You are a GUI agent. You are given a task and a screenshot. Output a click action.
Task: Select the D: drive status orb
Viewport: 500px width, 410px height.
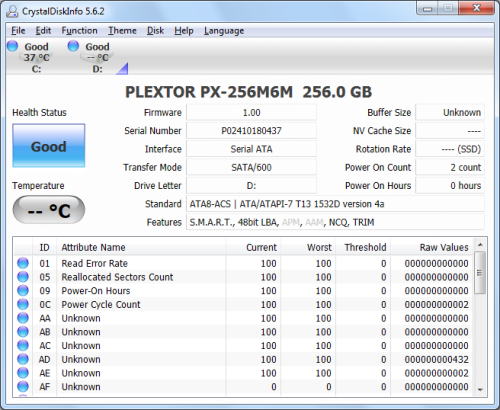coord(73,46)
